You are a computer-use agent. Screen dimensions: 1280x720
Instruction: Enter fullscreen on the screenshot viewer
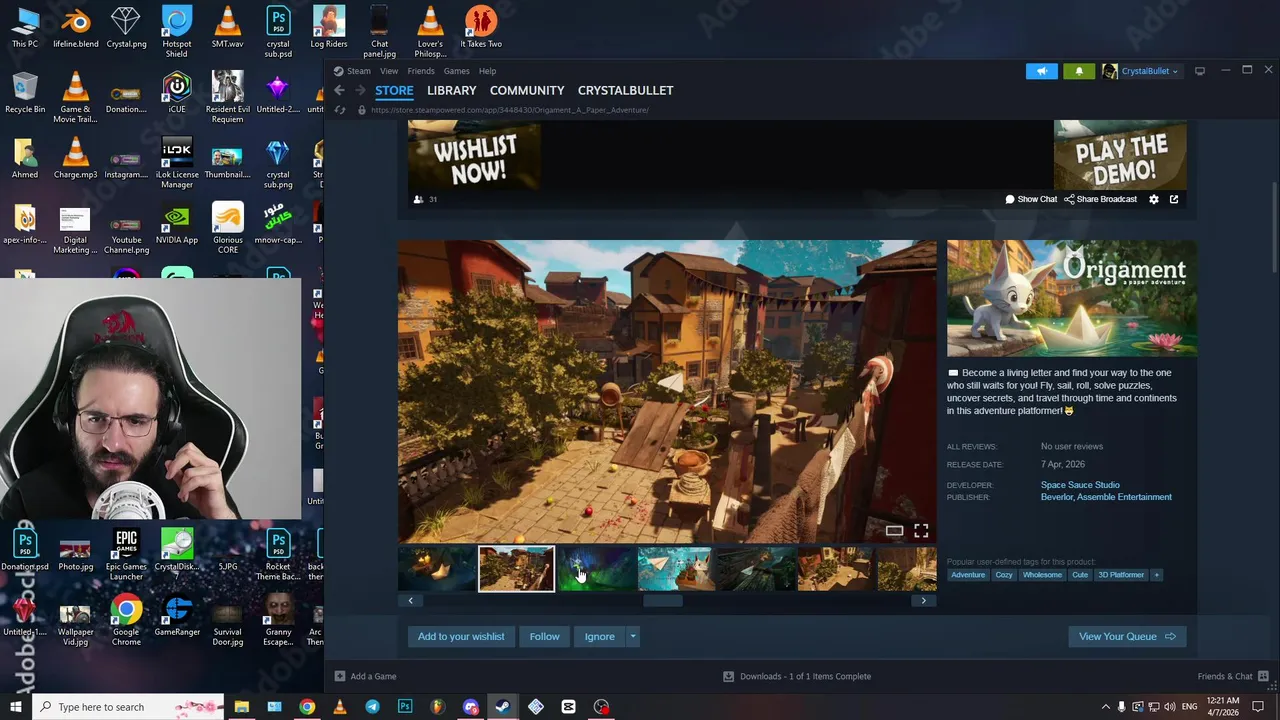921,531
